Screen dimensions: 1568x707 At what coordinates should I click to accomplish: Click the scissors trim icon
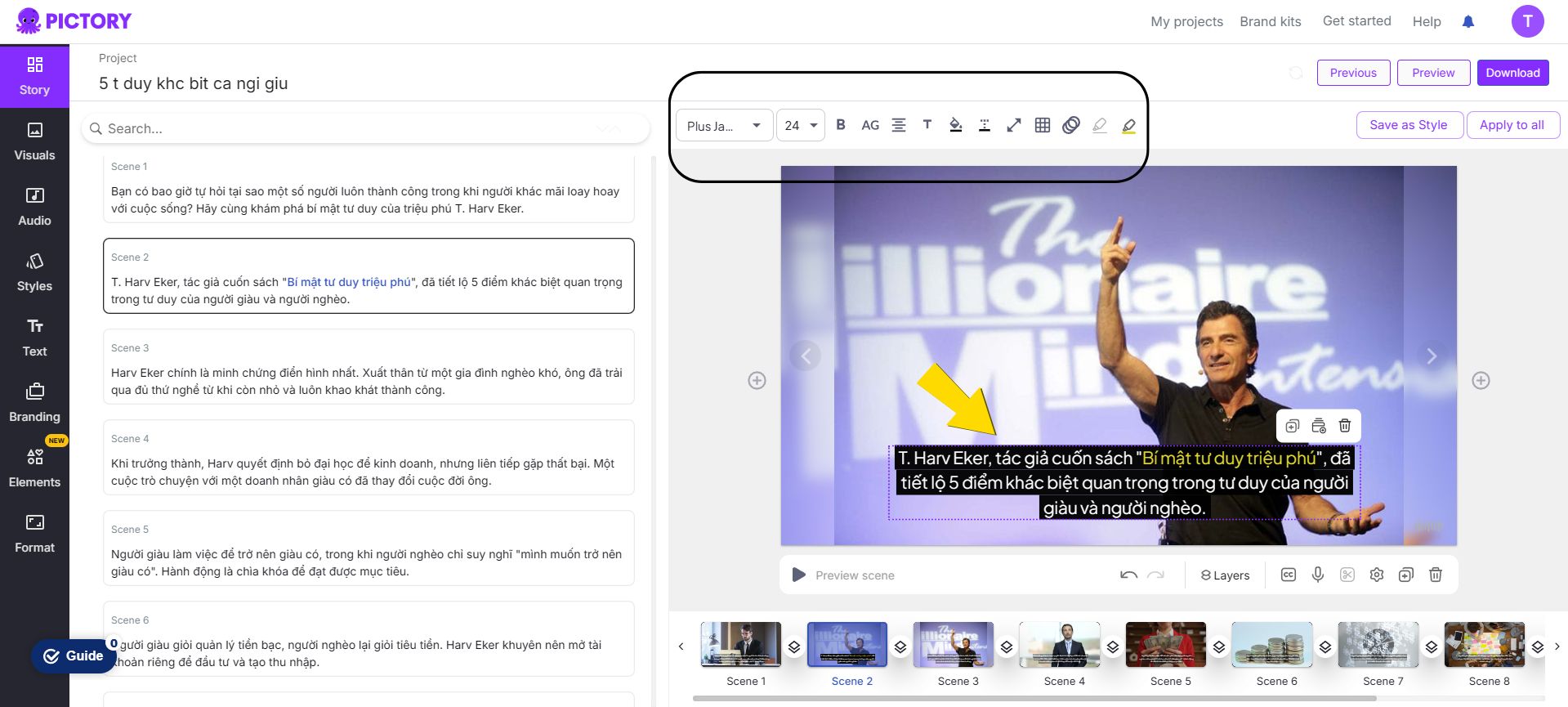click(1347, 575)
